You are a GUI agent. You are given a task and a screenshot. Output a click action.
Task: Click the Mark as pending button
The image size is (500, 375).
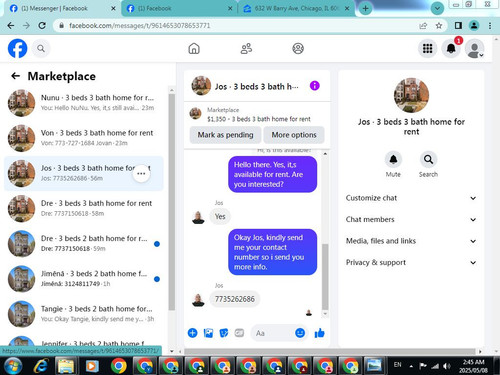coord(225,135)
